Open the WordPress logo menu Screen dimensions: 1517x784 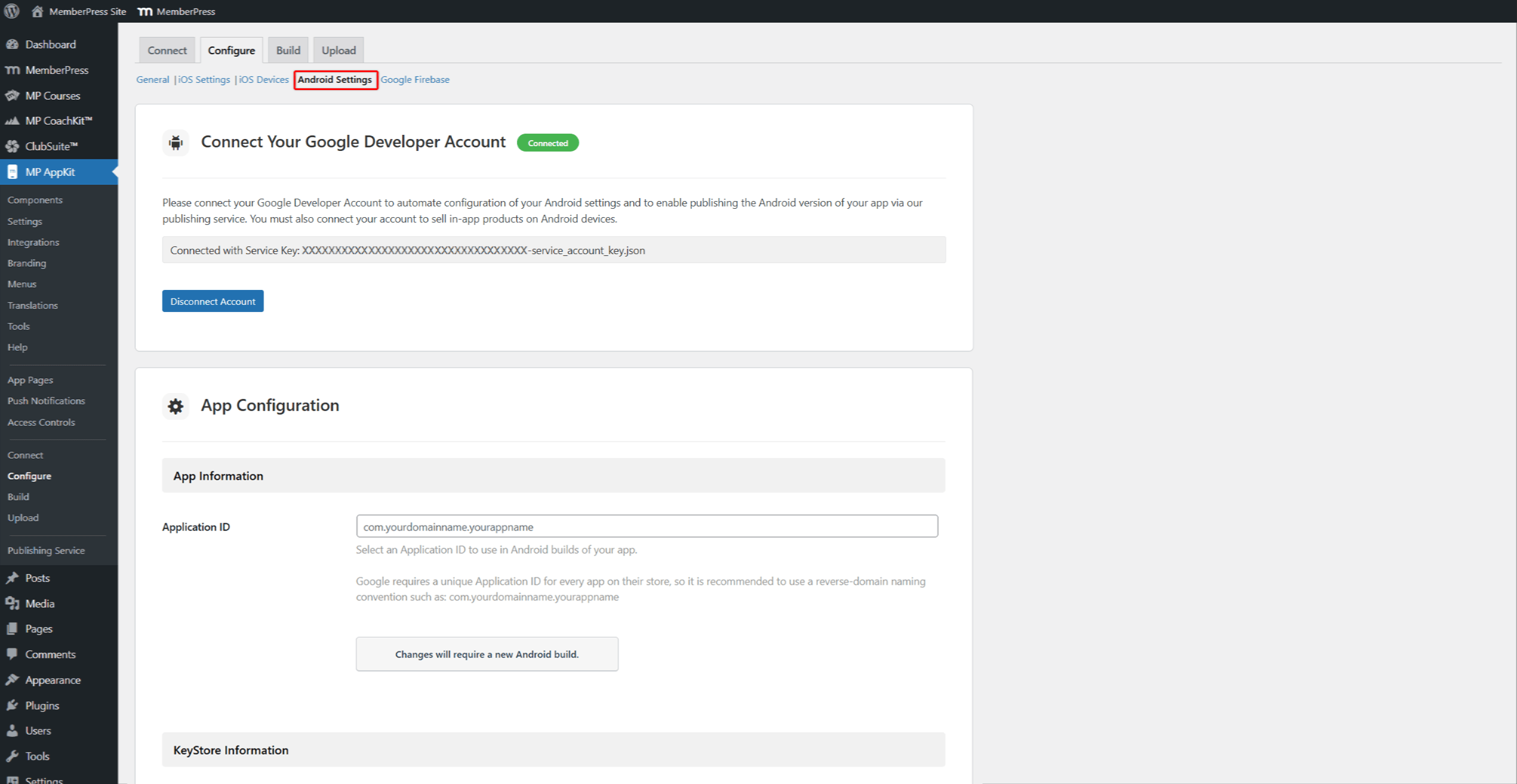click(x=11, y=11)
